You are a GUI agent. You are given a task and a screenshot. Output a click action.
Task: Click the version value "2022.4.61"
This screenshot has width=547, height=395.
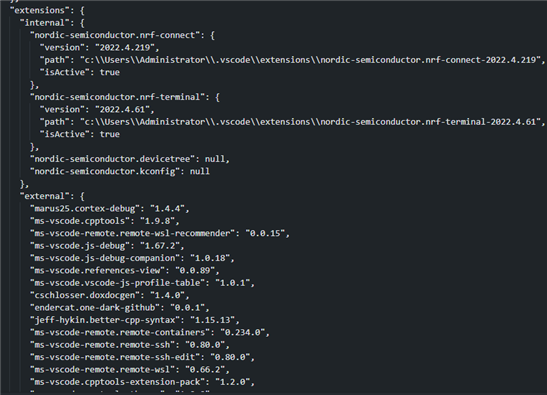(122, 110)
